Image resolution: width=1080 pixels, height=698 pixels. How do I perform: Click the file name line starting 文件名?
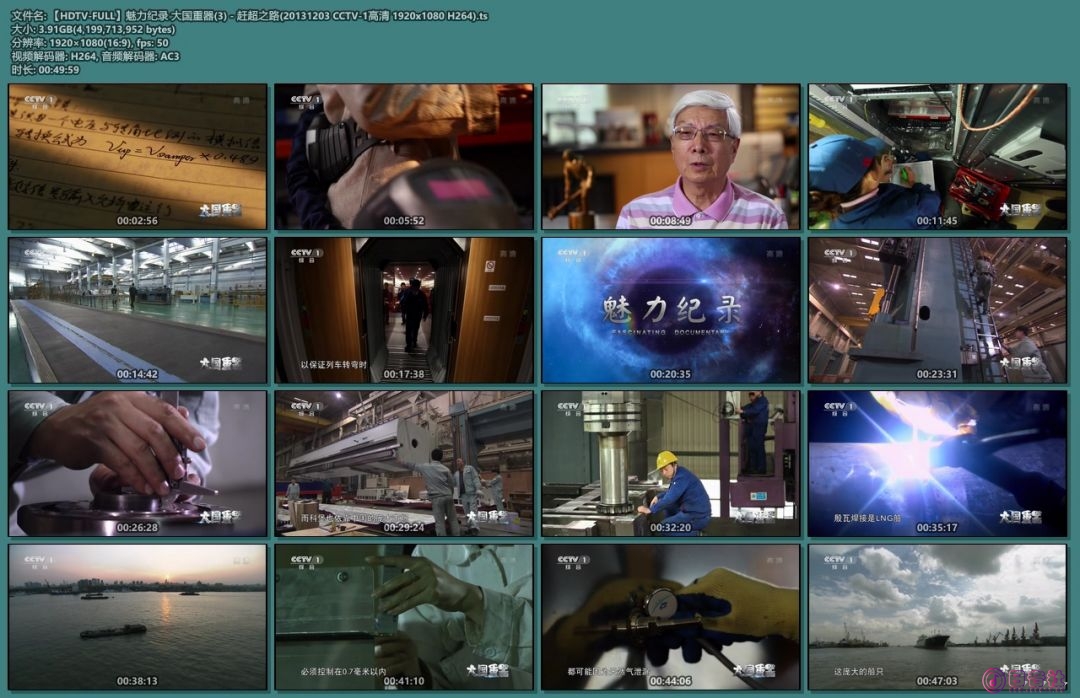coord(249,15)
